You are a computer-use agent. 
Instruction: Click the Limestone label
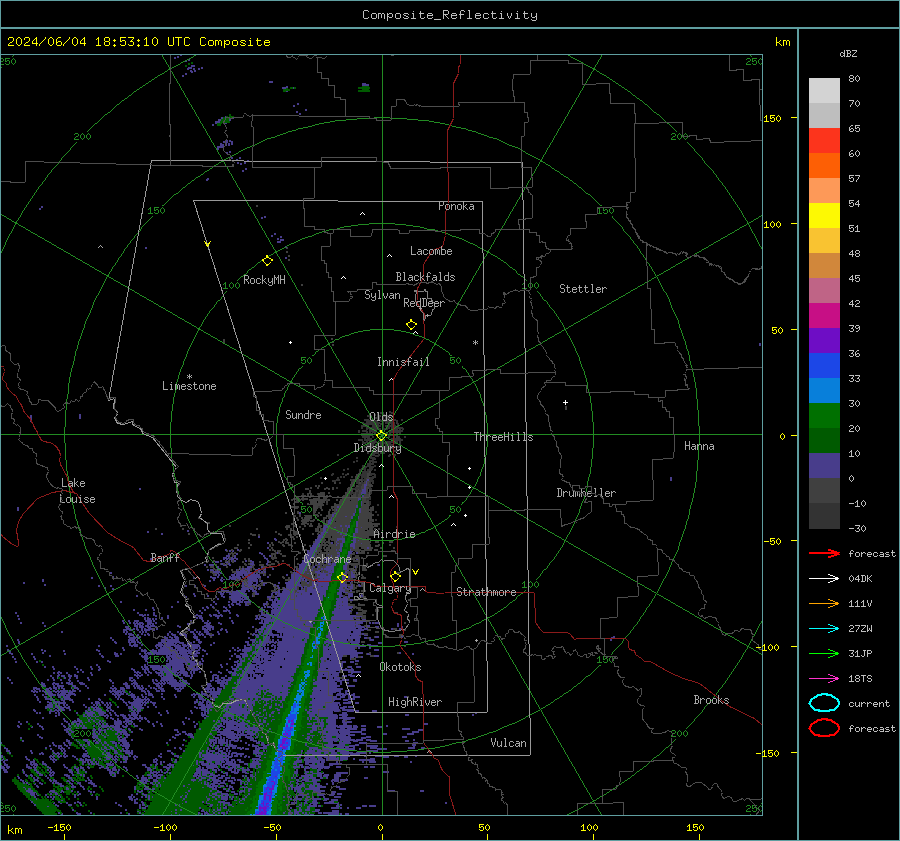click(x=189, y=386)
